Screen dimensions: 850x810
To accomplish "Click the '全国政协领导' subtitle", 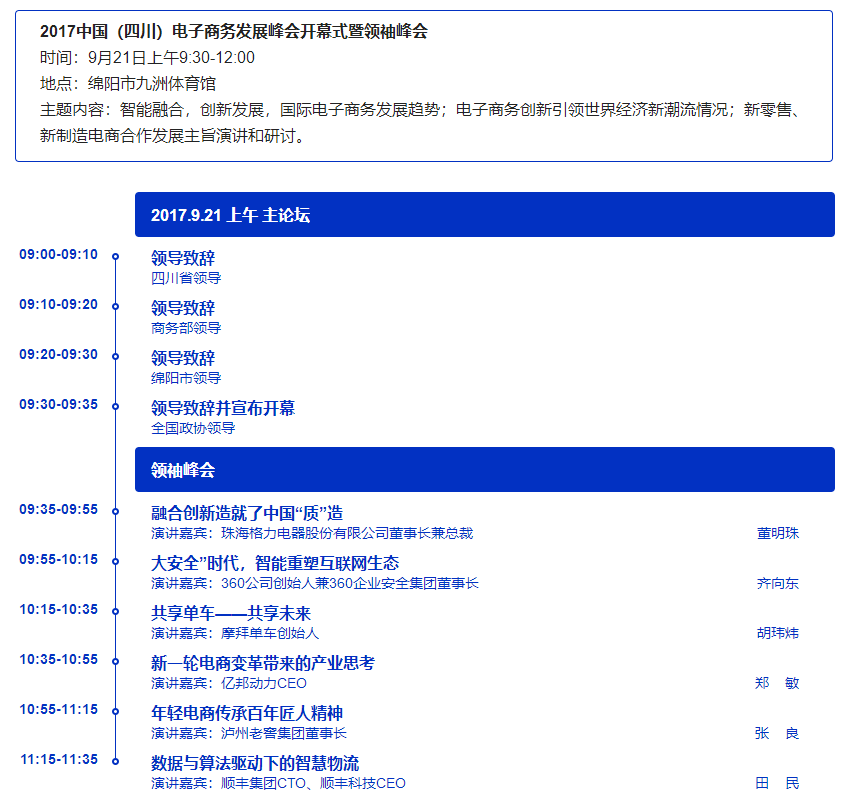I will point(193,428).
